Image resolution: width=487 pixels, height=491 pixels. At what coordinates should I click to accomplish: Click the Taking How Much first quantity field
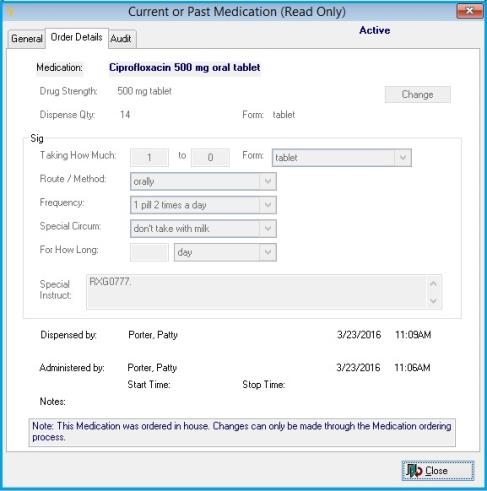pos(149,157)
